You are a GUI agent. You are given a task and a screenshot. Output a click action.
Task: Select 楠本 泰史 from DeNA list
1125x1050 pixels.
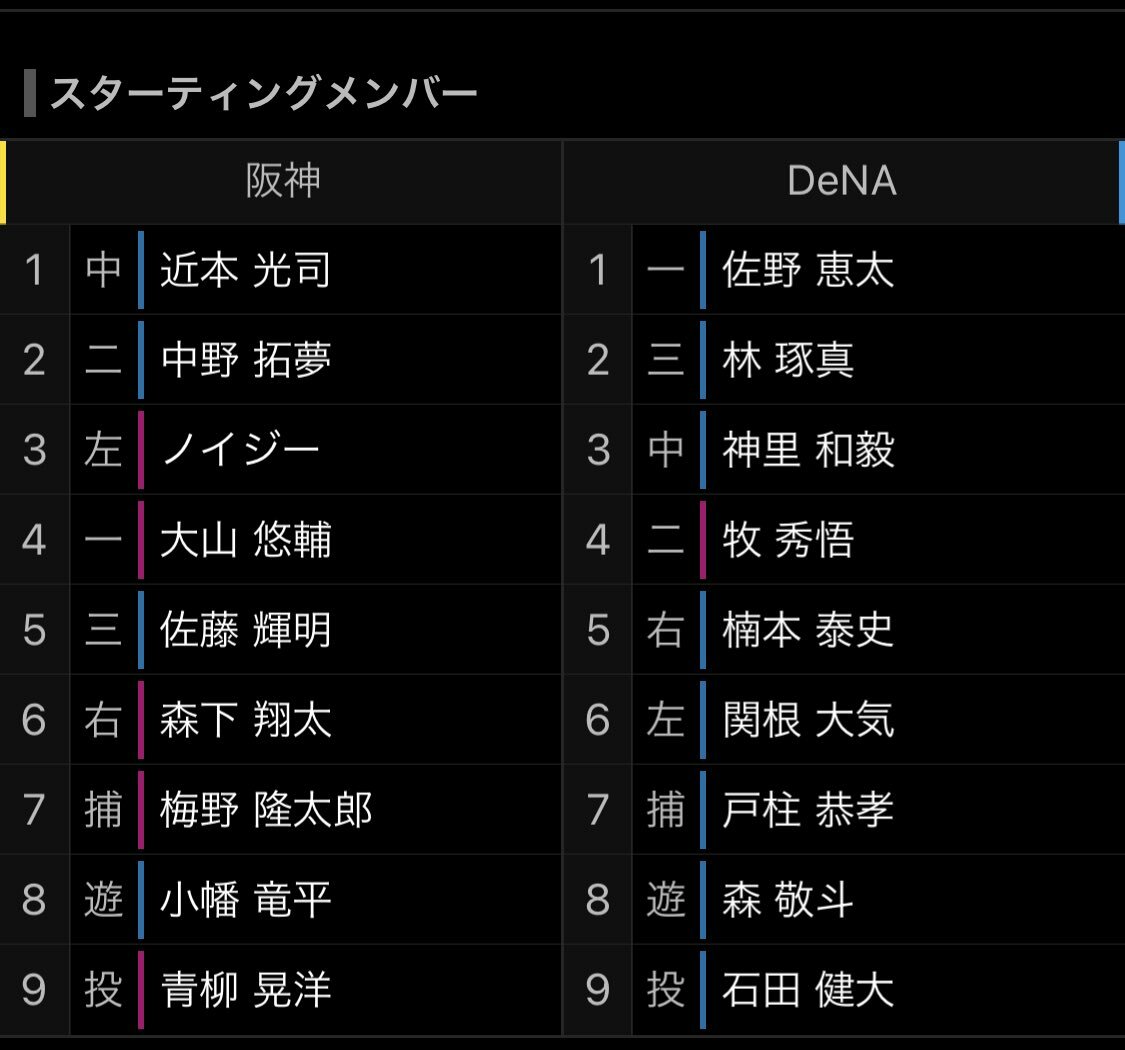tap(808, 629)
